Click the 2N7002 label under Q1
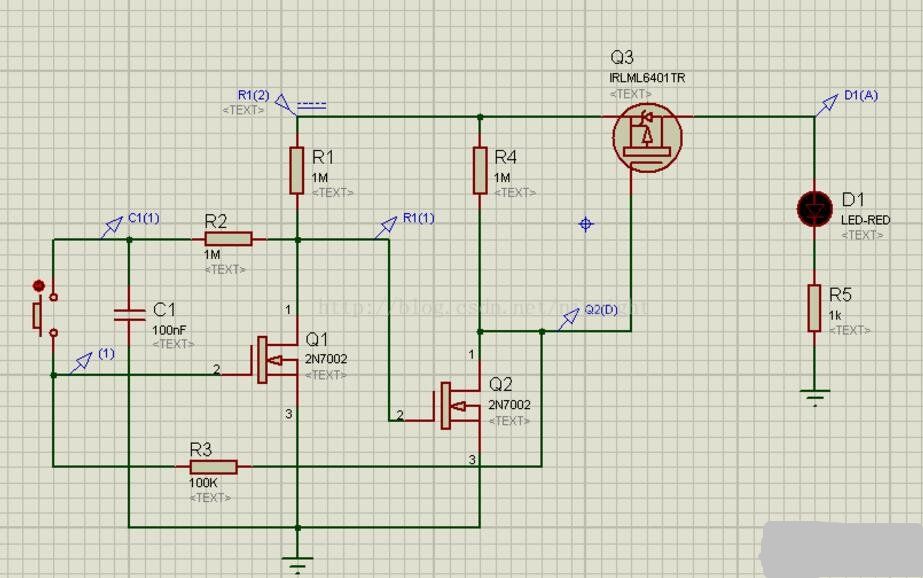This screenshot has height=578, width=923. tap(326, 359)
